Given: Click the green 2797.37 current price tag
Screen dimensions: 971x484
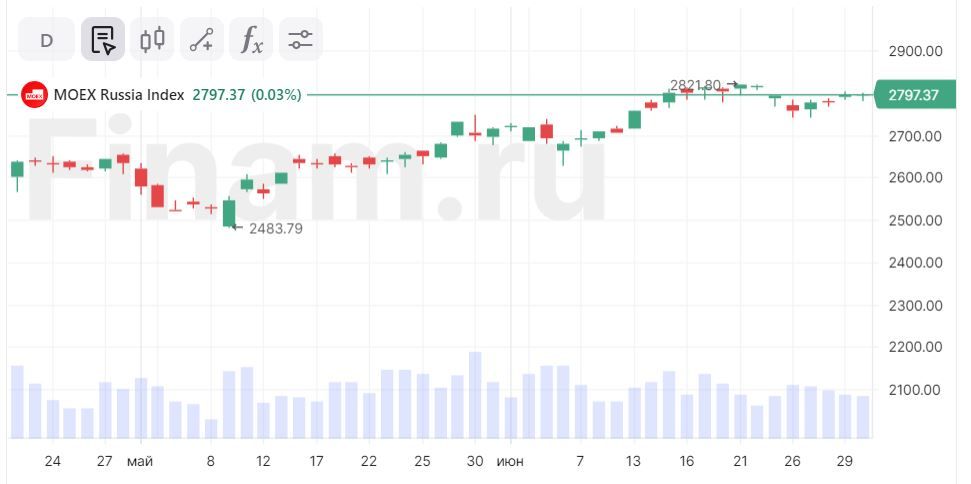Looking at the screenshot, I should [x=912, y=95].
